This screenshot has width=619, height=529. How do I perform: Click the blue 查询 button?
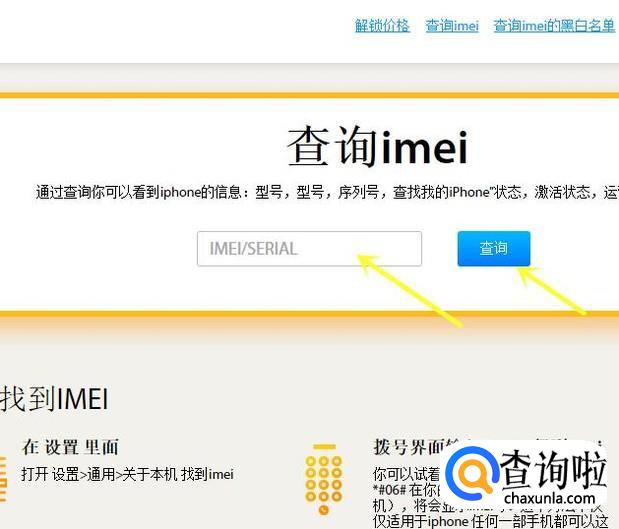coord(494,248)
